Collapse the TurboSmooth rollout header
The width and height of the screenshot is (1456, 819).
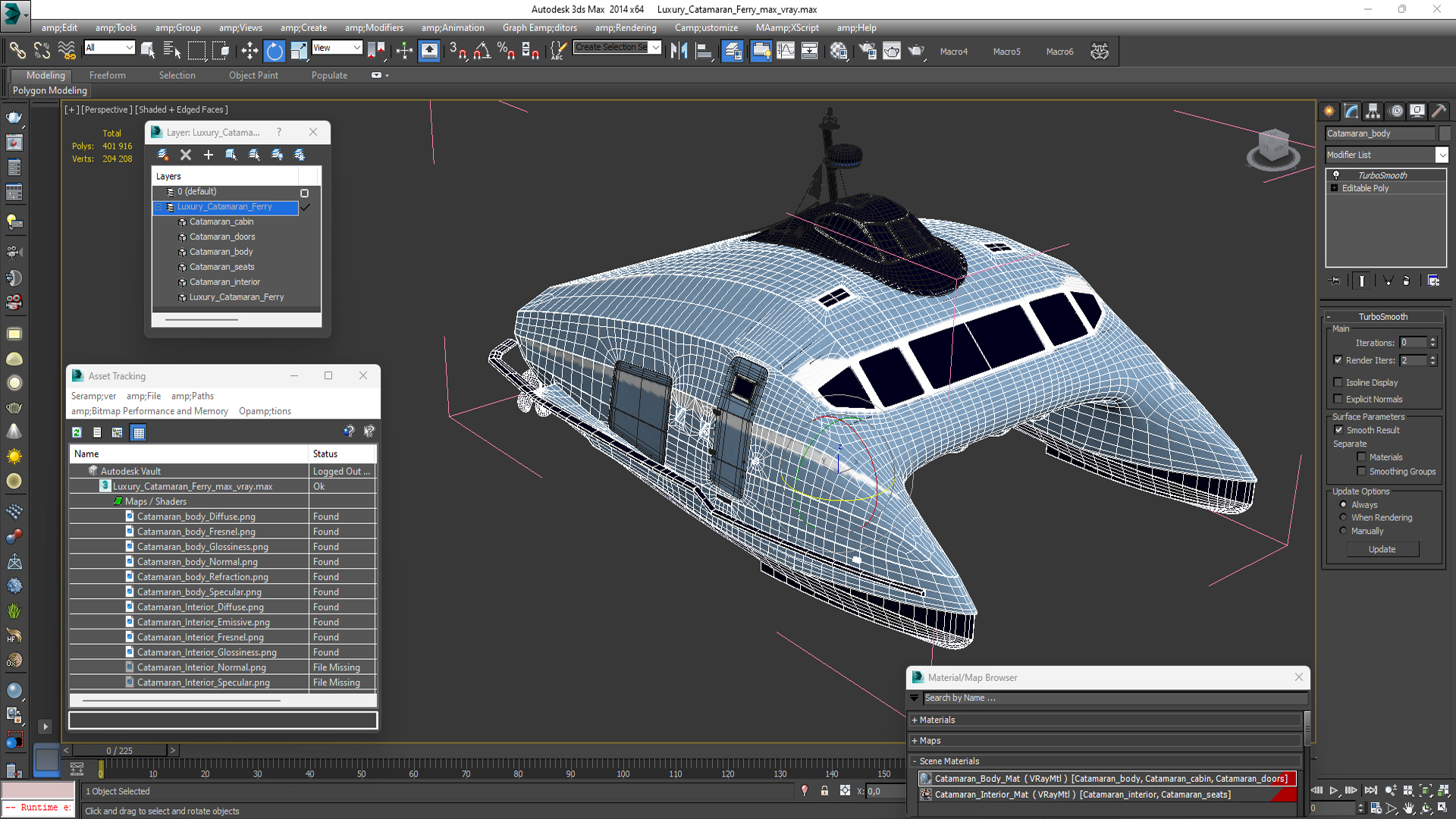click(x=1382, y=316)
